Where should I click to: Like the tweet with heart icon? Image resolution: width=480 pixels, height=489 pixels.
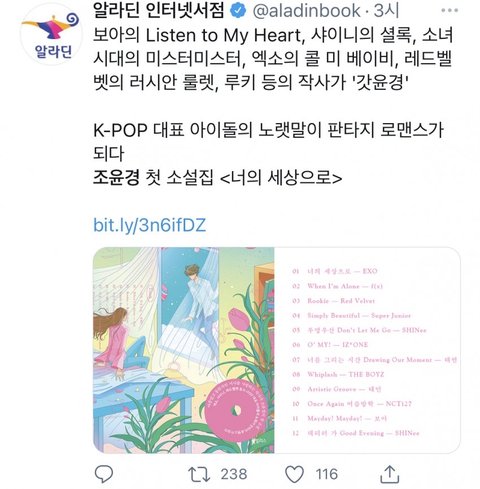(x=295, y=474)
